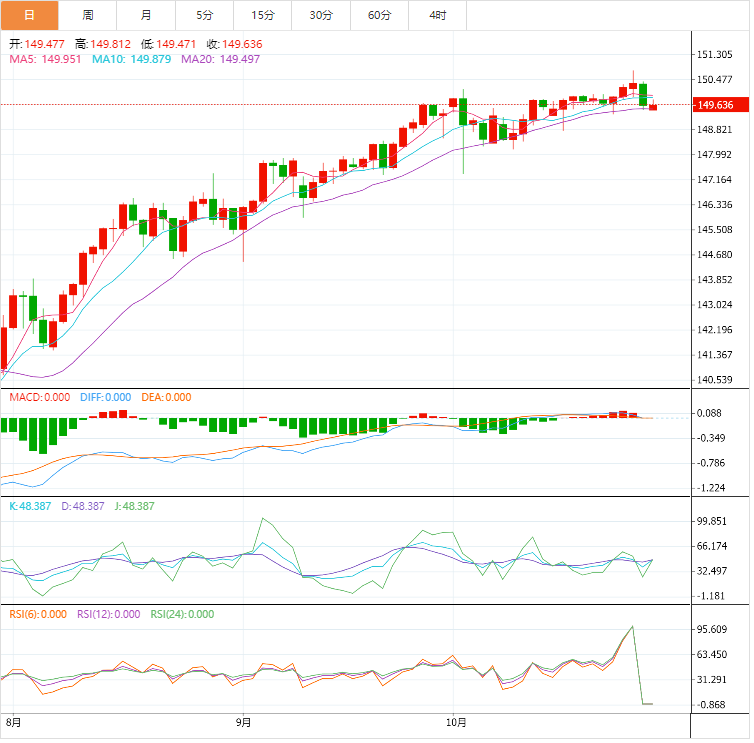Image resolution: width=754 pixels, height=743 pixels.
Task: Click the MA5 indicator label
Action: 46,59
